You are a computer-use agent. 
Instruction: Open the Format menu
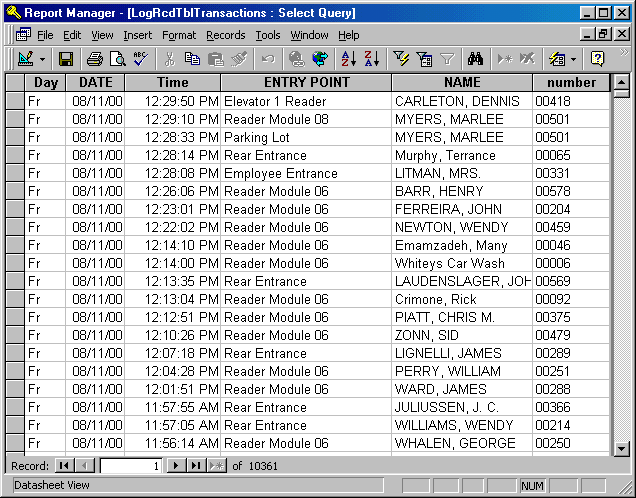[179, 35]
